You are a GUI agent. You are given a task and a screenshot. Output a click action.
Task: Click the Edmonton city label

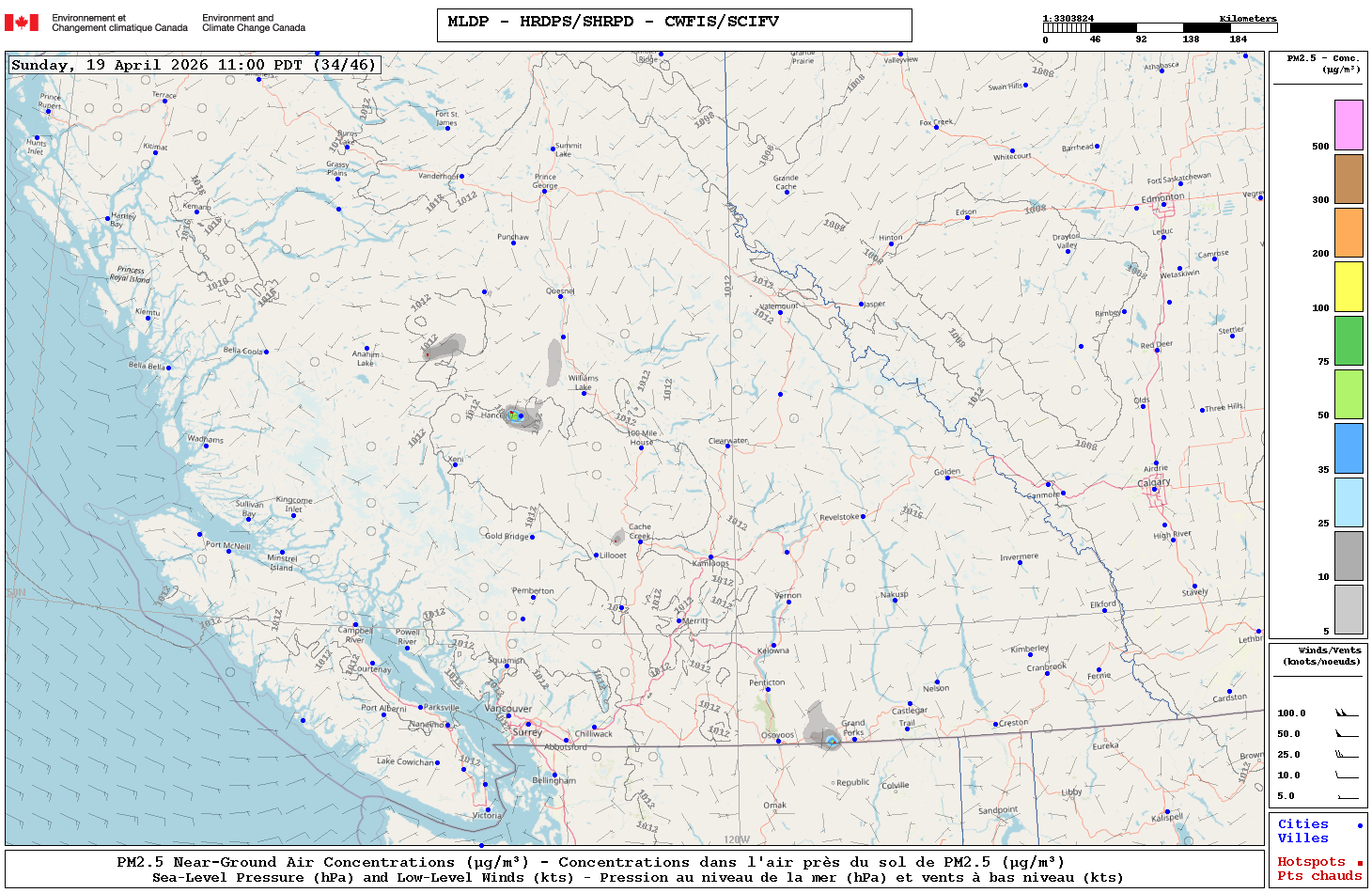tap(1162, 197)
